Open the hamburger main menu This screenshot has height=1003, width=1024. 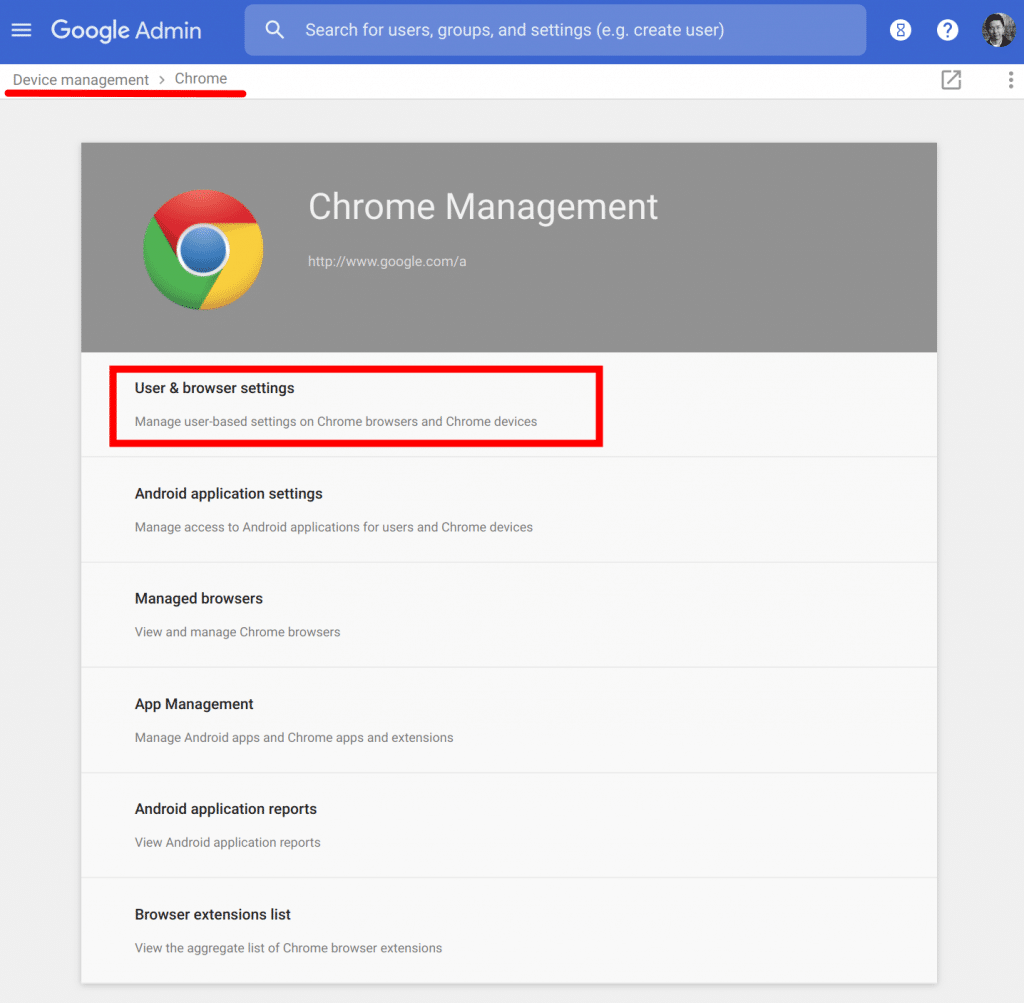click(22, 30)
